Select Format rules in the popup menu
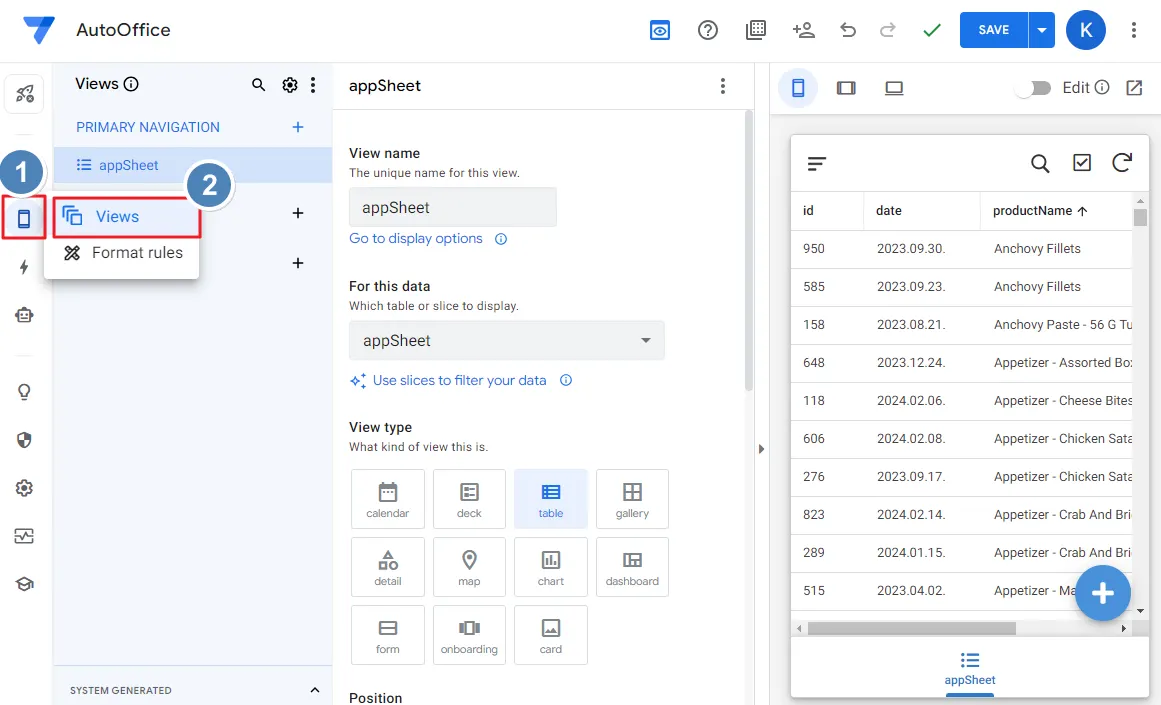This screenshot has height=705, width=1161. (123, 253)
